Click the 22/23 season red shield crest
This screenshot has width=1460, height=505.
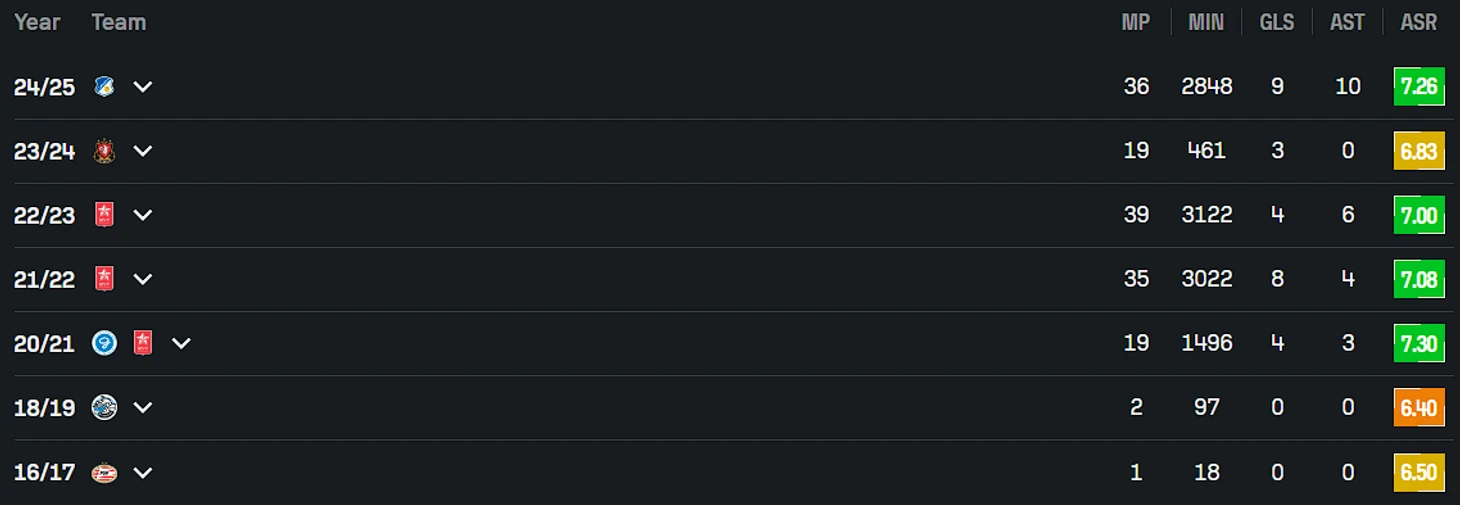pyautogui.click(x=104, y=215)
